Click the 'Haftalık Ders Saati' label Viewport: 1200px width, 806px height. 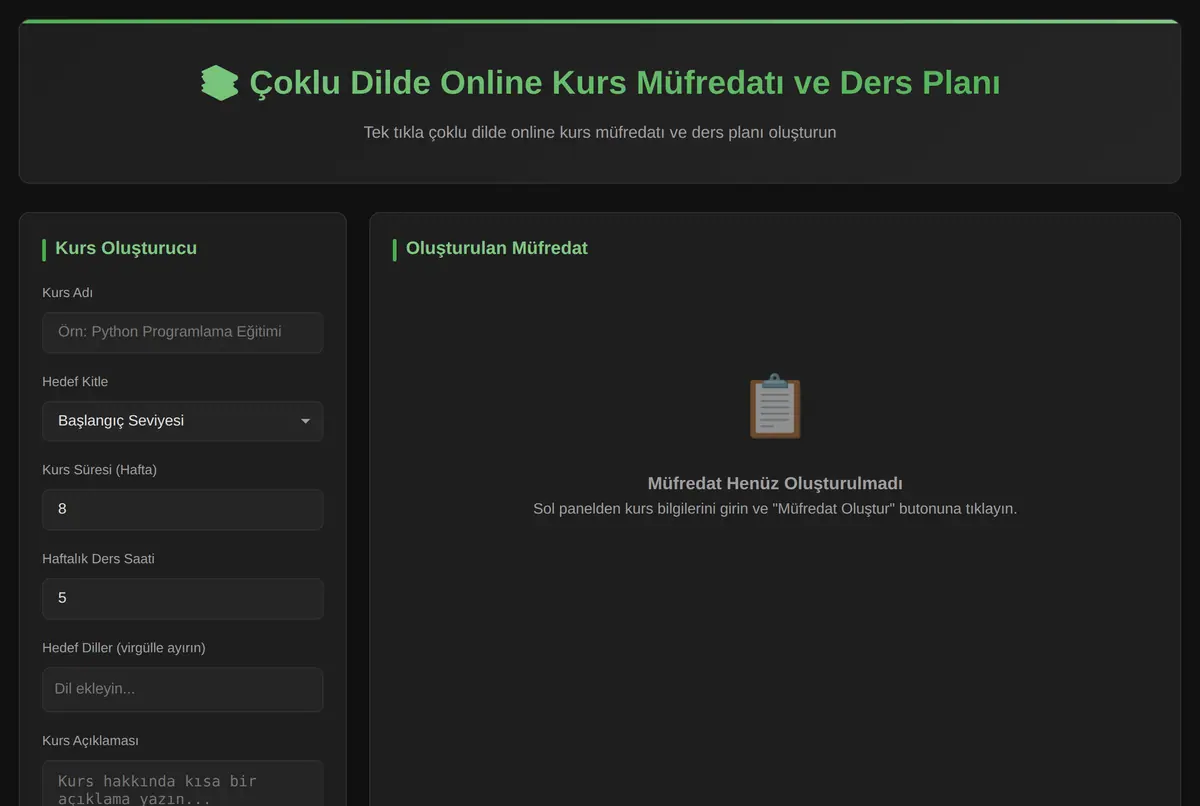(98, 559)
